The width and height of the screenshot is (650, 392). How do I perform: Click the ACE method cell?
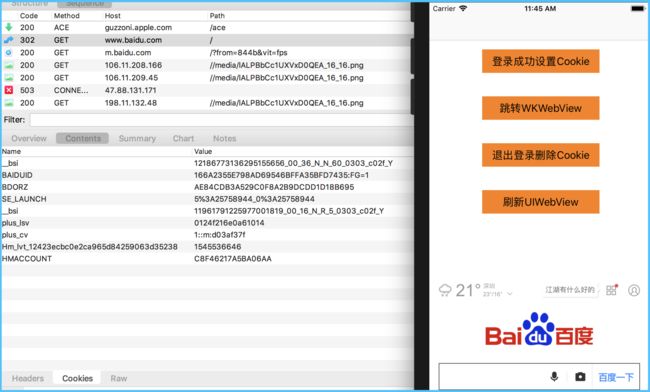(61, 27)
